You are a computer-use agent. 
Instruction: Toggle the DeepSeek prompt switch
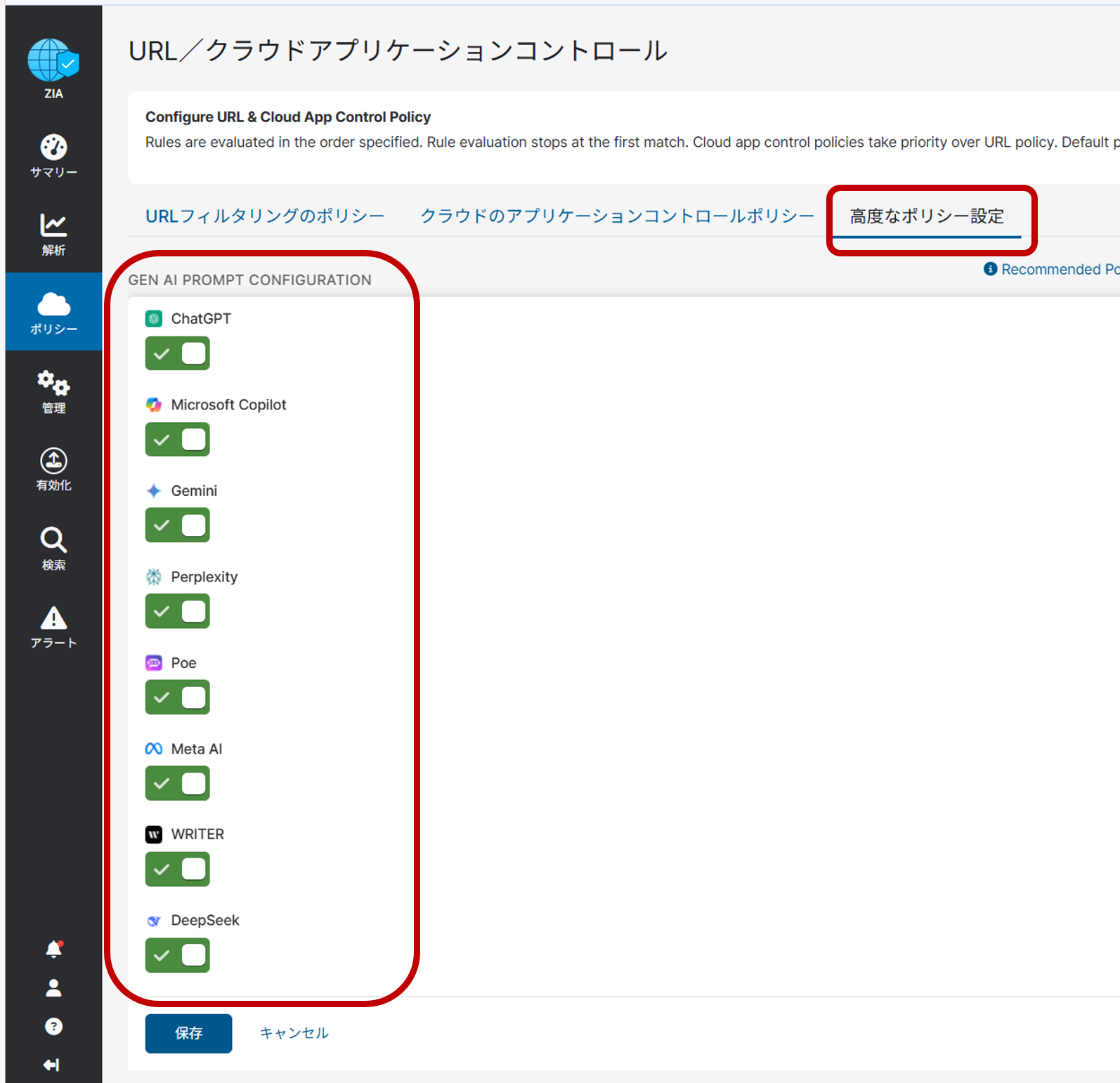tap(177, 955)
